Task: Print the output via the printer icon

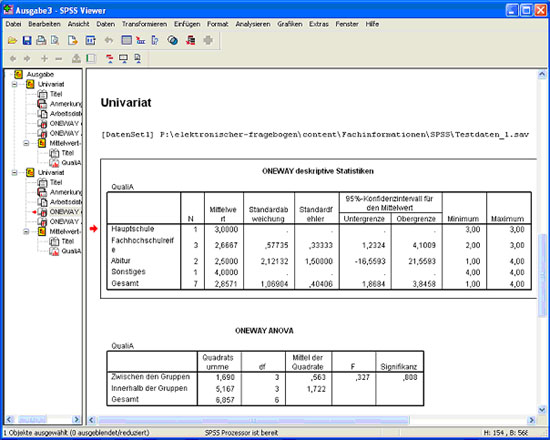Action: click(41, 41)
